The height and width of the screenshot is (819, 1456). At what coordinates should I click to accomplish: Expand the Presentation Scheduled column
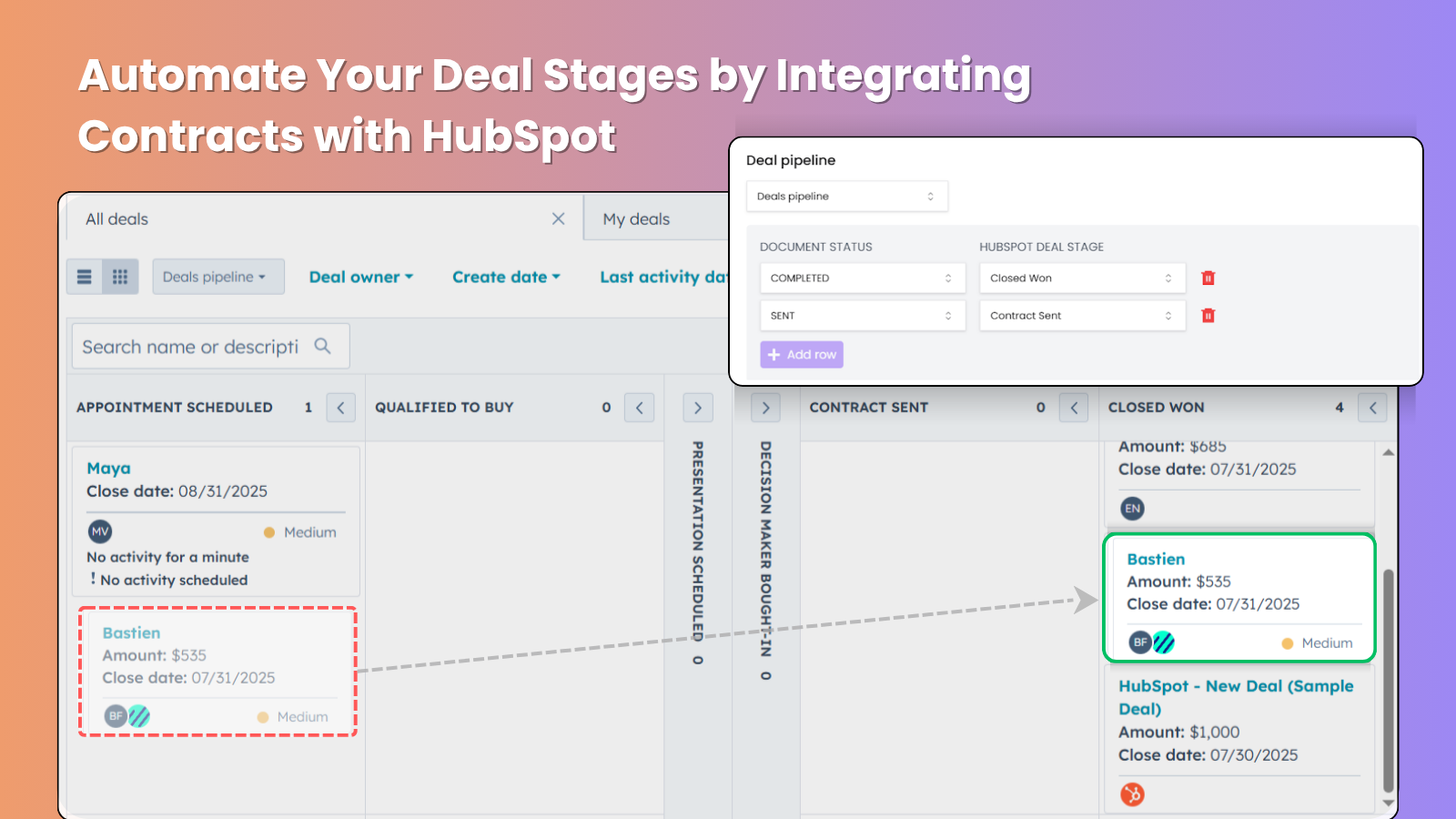click(x=698, y=408)
